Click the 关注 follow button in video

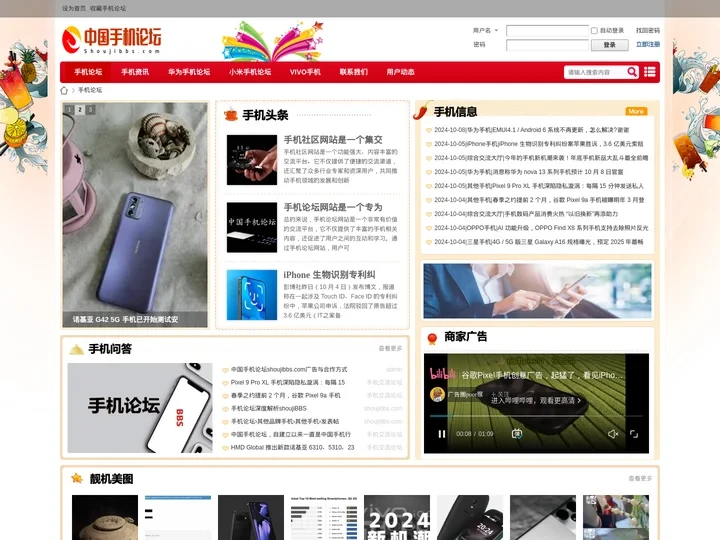pos(501,394)
